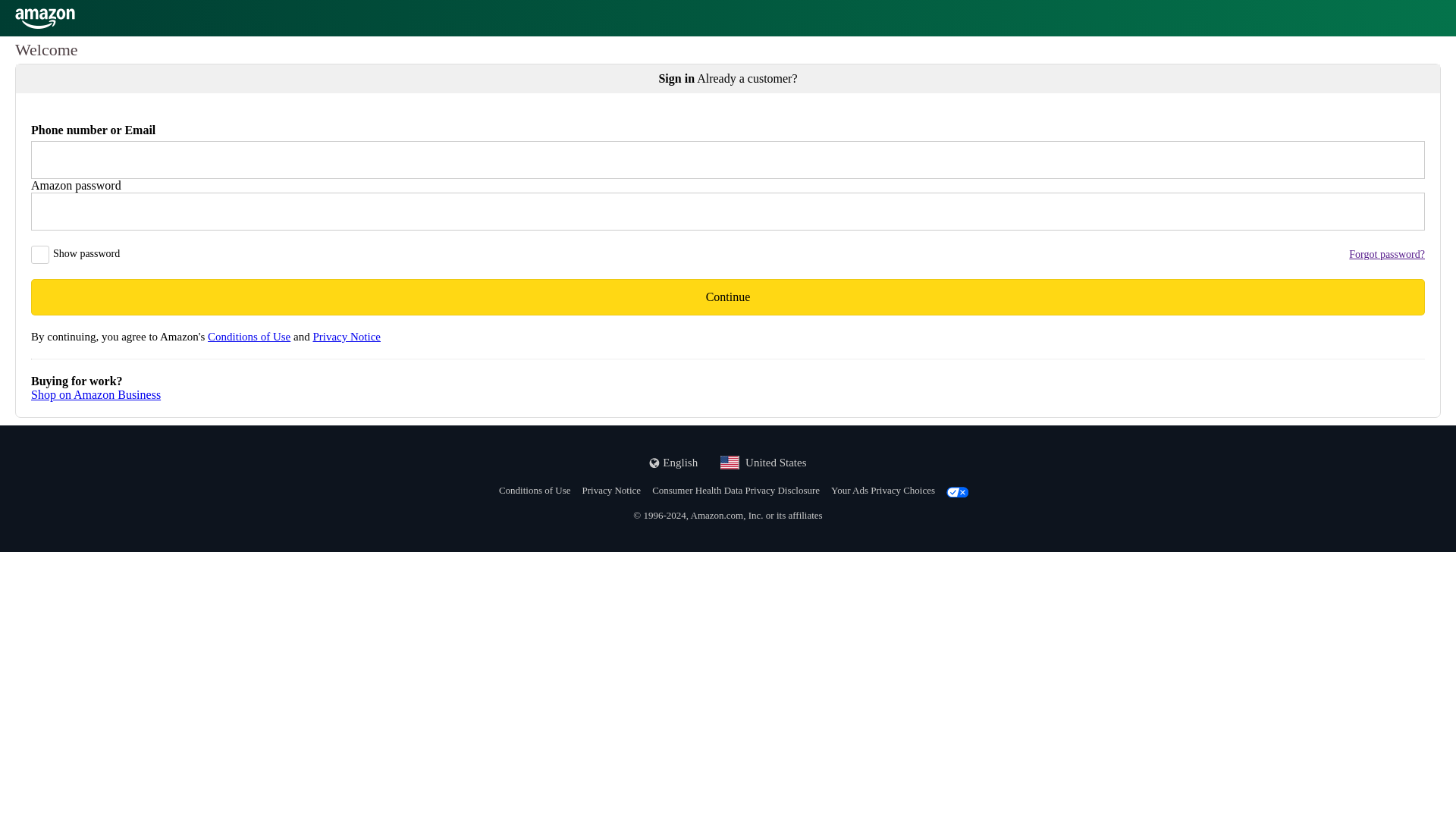Click the United States flag icon

[730, 463]
